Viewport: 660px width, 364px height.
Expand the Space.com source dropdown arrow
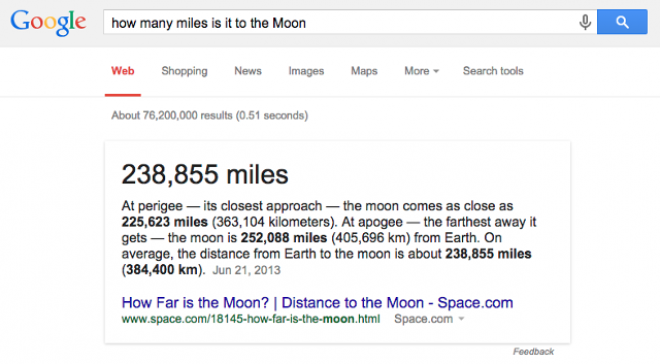461,319
